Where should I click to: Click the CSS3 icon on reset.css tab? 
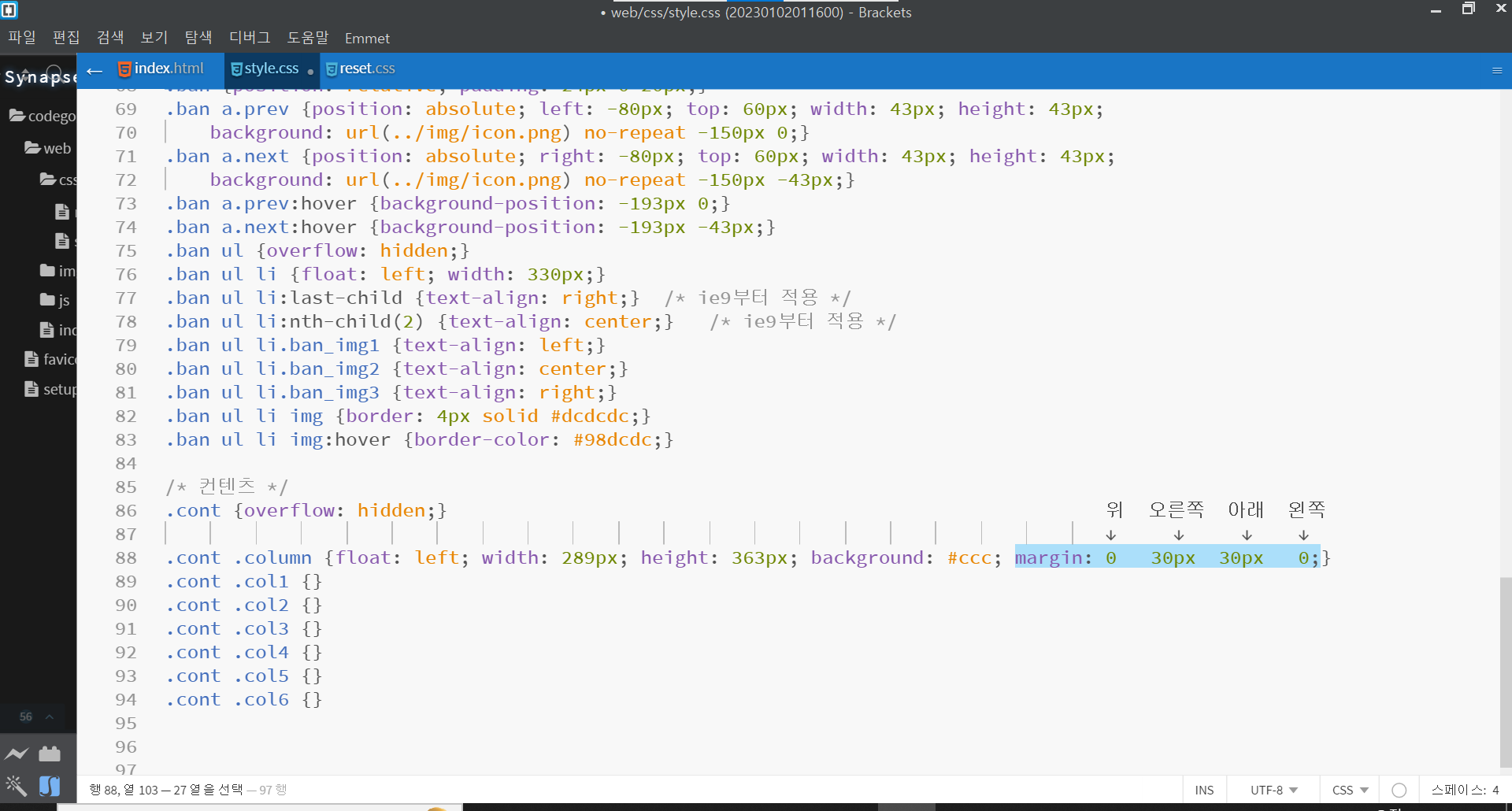coord(332,69)
